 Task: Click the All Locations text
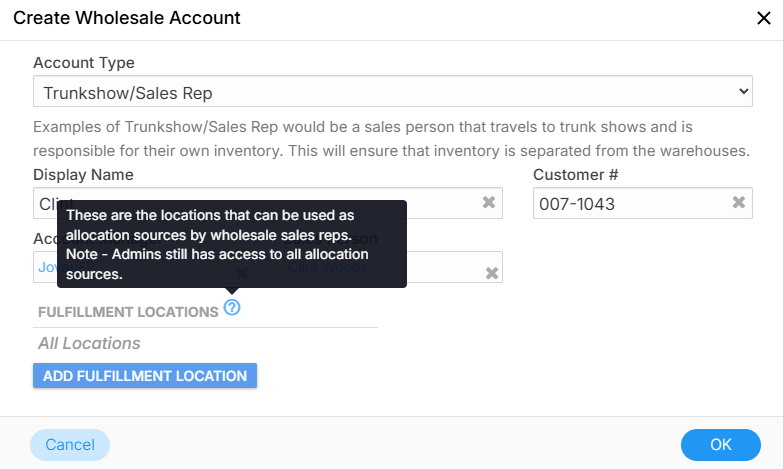point(89,344)
